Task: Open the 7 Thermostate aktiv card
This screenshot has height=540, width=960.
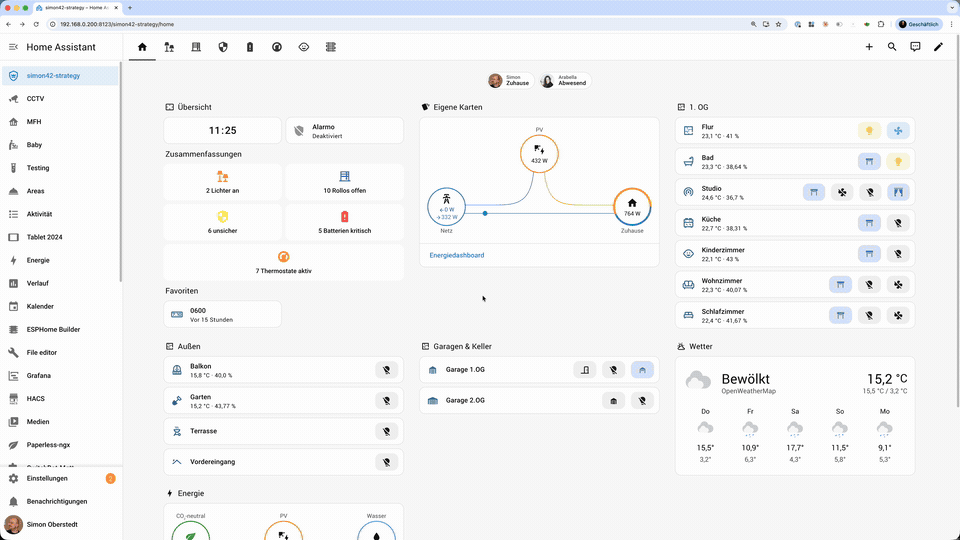Action: point(283,262)
